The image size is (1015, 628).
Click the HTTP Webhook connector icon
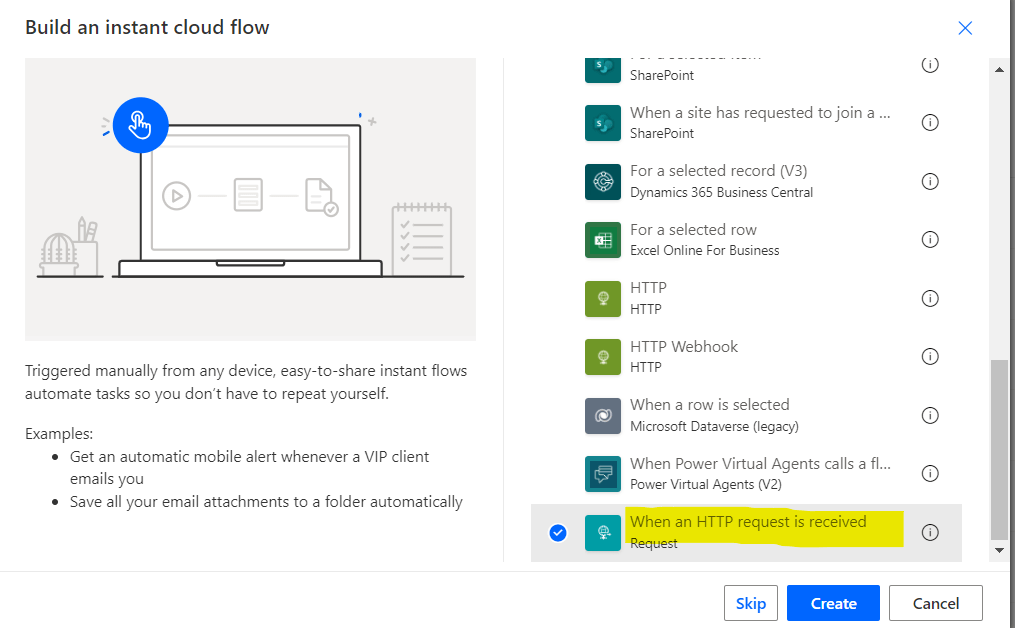[x=603, y=356]
